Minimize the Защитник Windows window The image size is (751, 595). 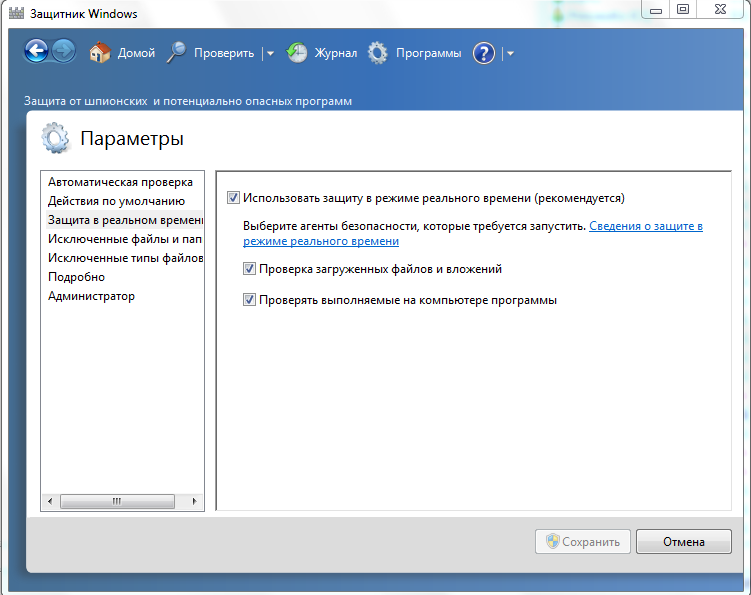coord(656,10)
